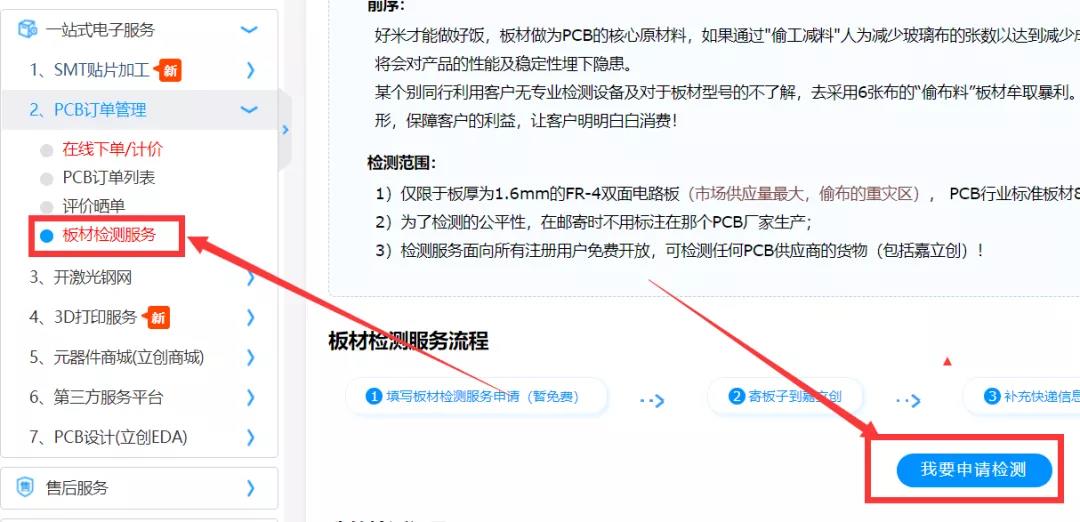Collapse the 一站式电子服务 section chevron
Image resolution: width=1080 pixels, height=522 pixels.
coord(249,30)
